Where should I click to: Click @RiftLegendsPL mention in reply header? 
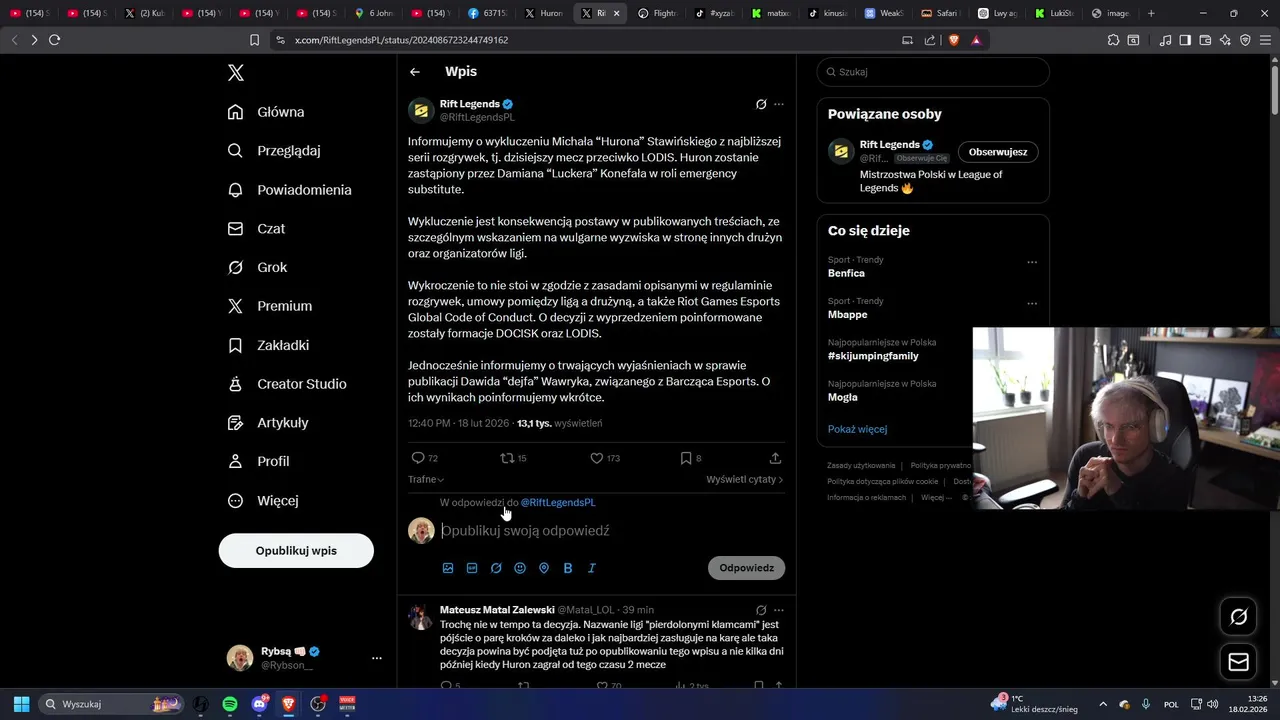558,502
